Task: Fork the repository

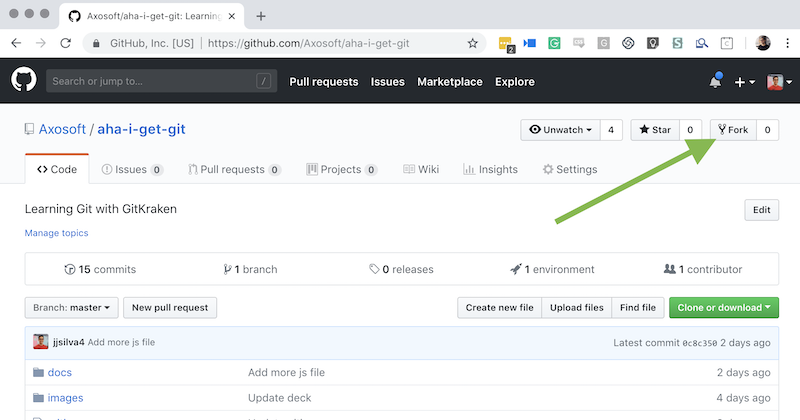Action: coord(732,130)
